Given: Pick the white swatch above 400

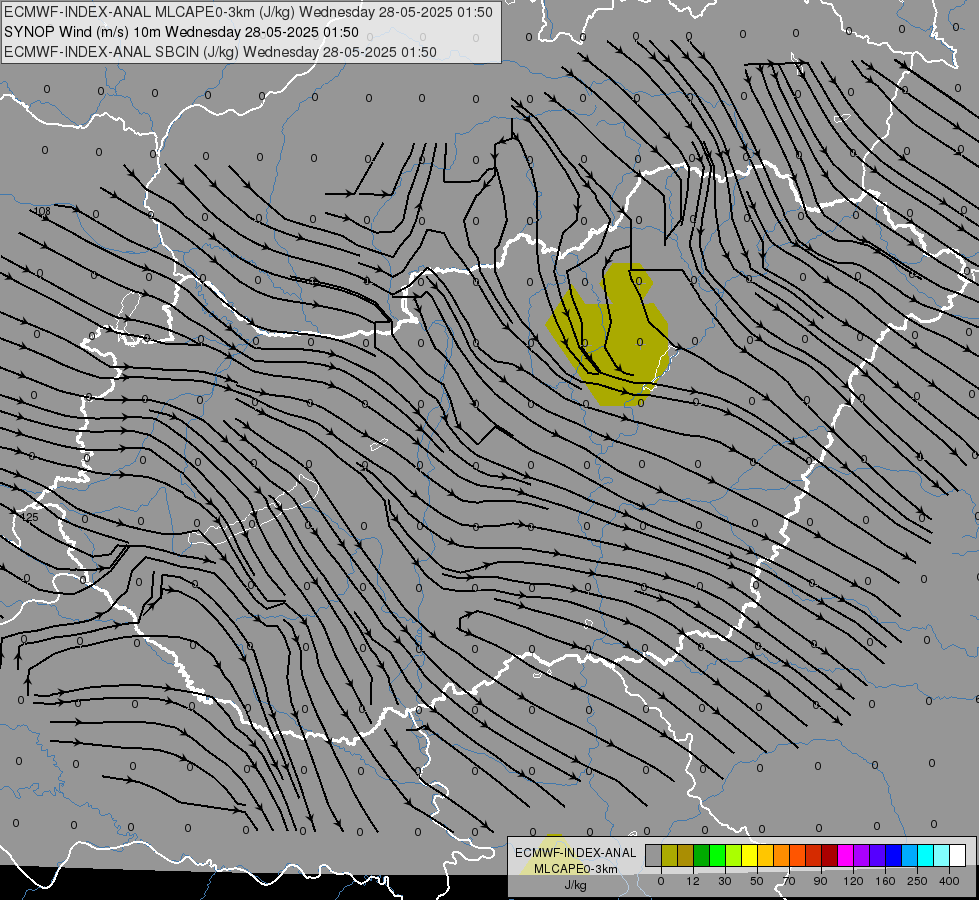Looking at the screenshot, I should coord(957,855).
